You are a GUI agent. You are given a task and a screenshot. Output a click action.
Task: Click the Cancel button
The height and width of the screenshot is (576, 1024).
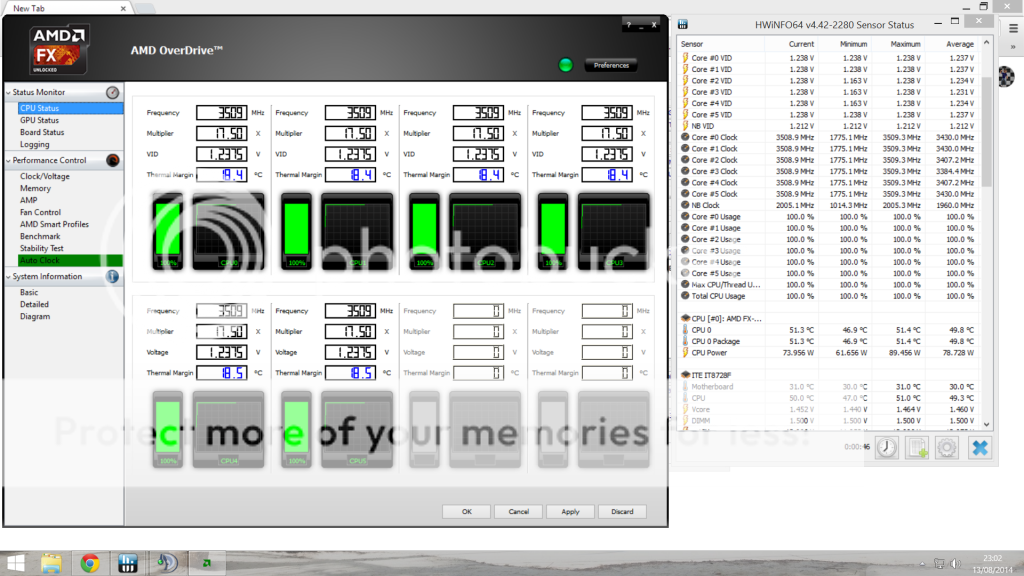[x=519, y=511]
